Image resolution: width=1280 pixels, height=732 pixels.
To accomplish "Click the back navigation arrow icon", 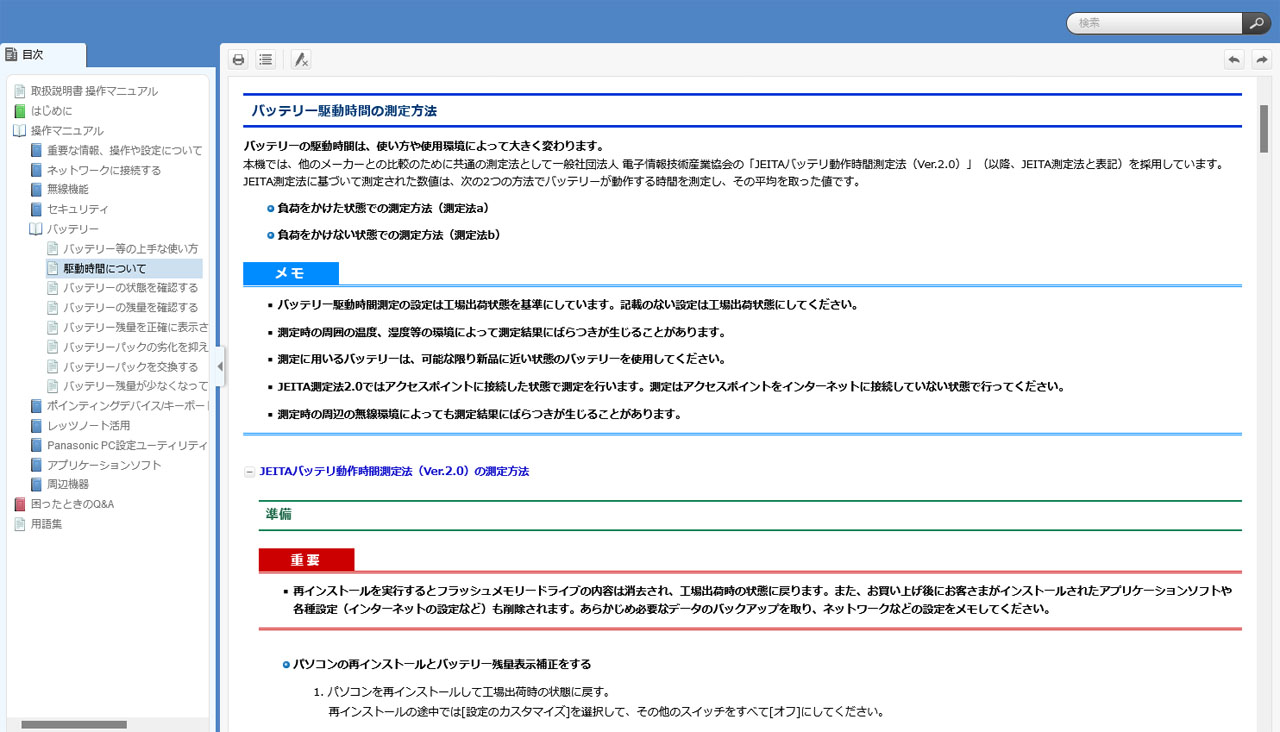I will [1234, 60].
